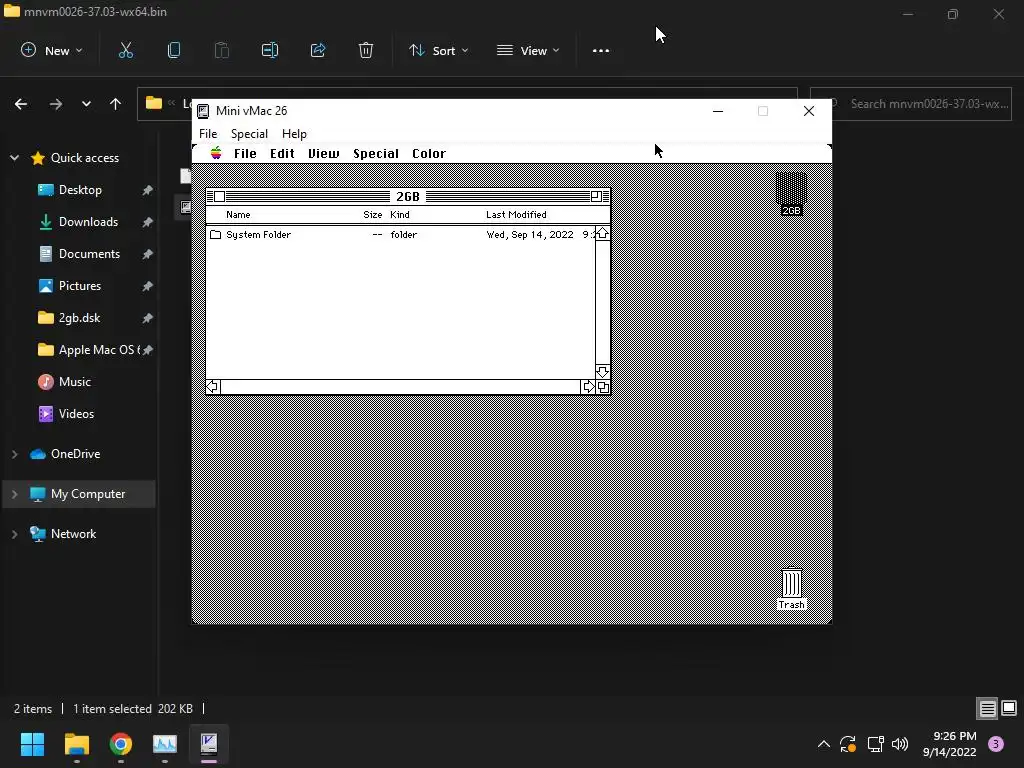Open the View dropdown in Explorer
Viewport: 1024px width, 768px height.
click(x=528, y=50)
